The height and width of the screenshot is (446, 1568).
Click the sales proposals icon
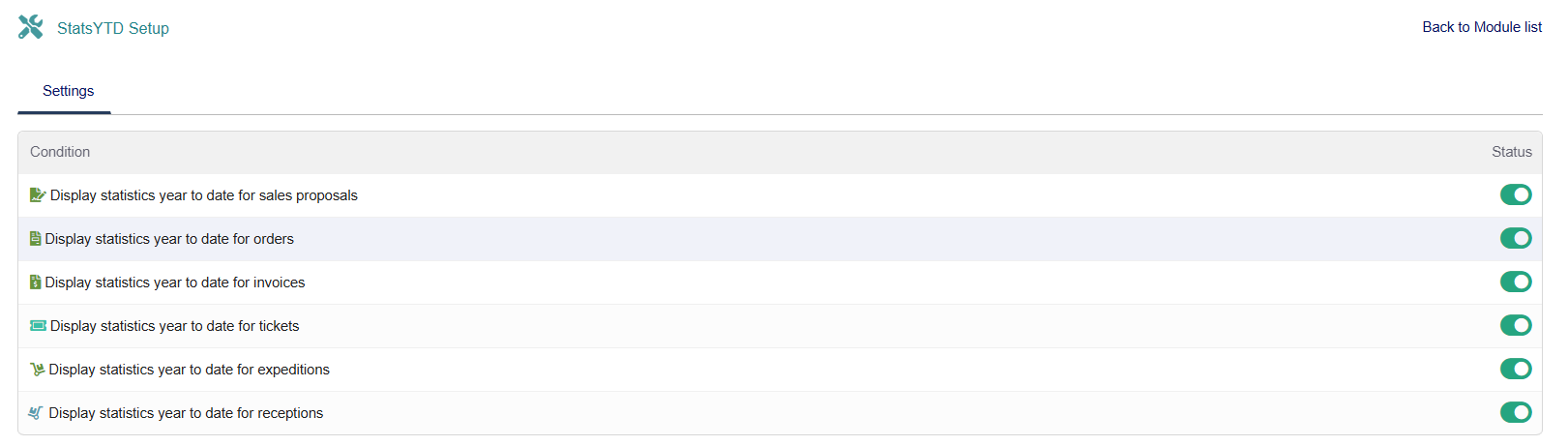tap(38, 195)
